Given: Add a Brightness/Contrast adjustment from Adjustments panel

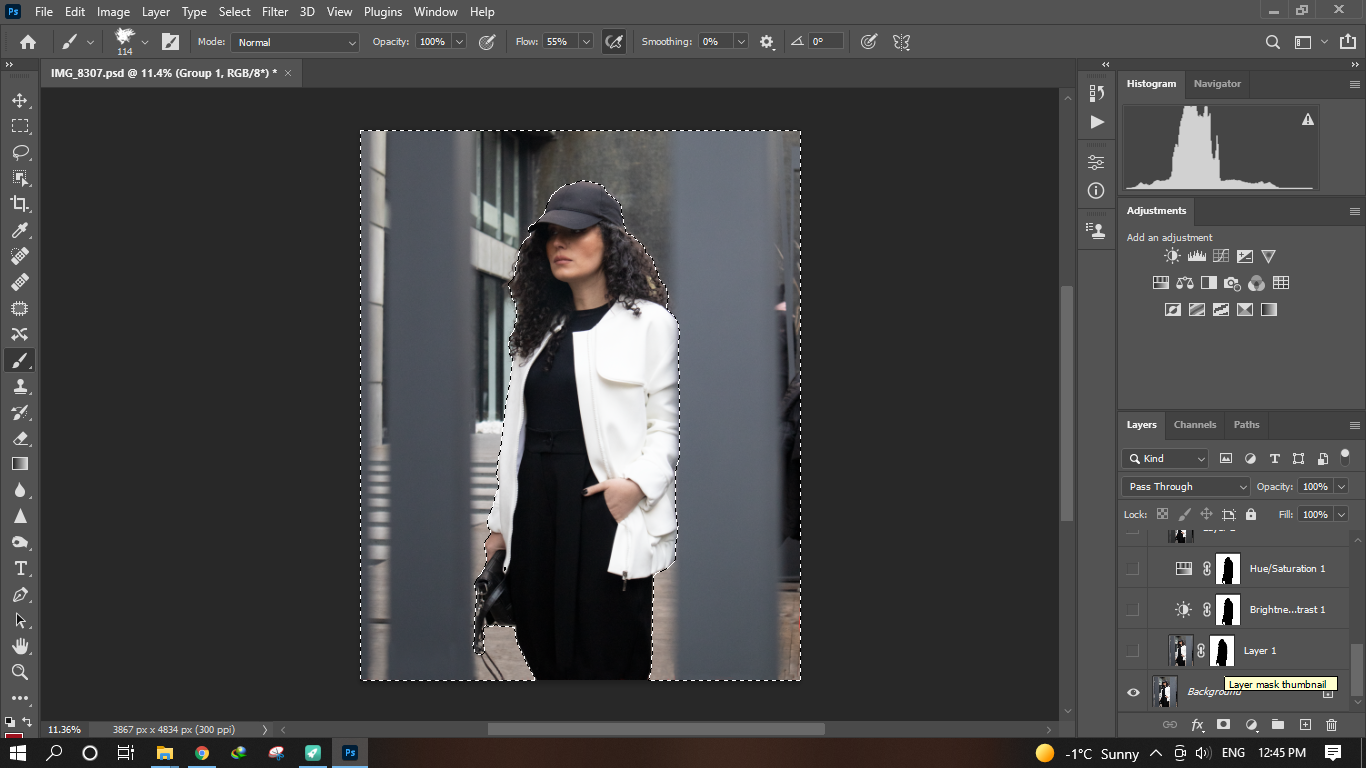Looking at the screenshot, I should 1172,257.
